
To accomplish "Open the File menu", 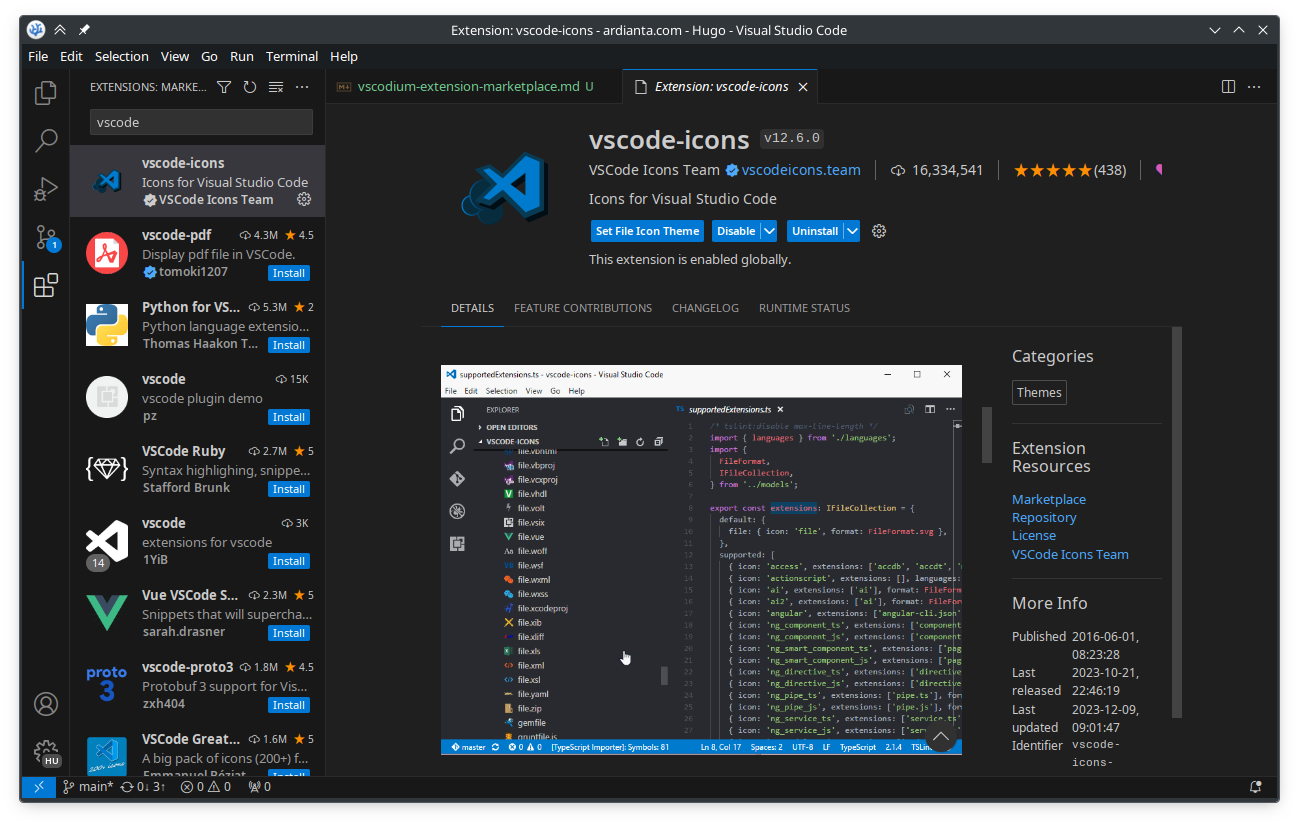I will click(x=38, y=56).
